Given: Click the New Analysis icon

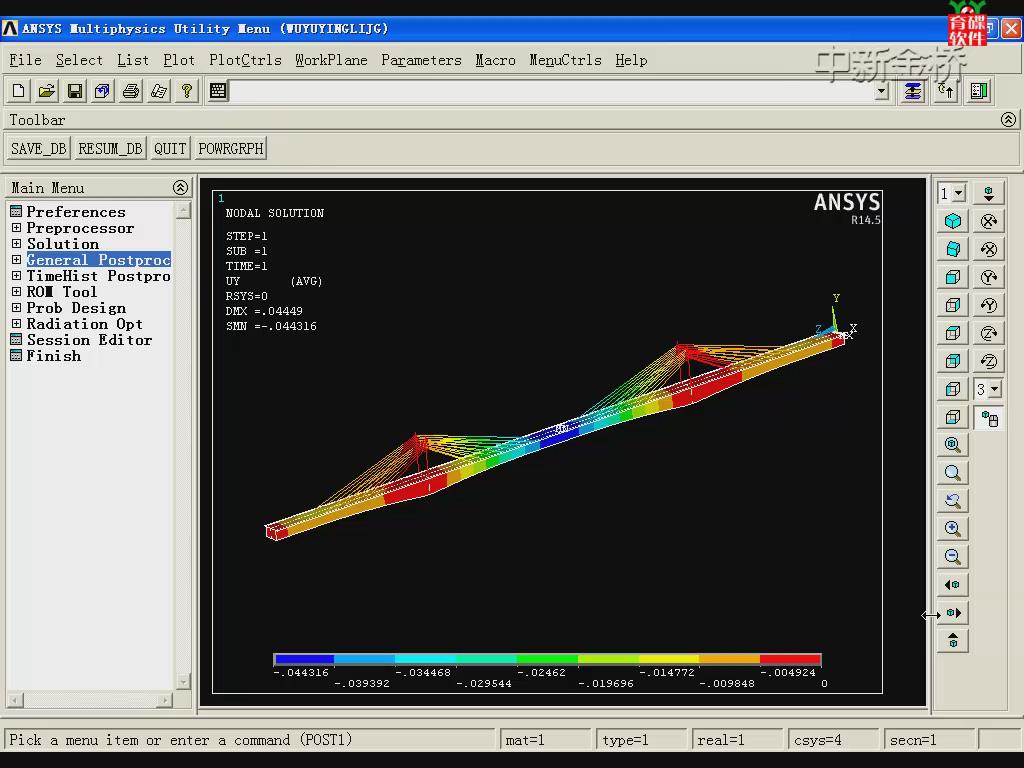Looking at the screenshot, I should (x=18, y=91).
